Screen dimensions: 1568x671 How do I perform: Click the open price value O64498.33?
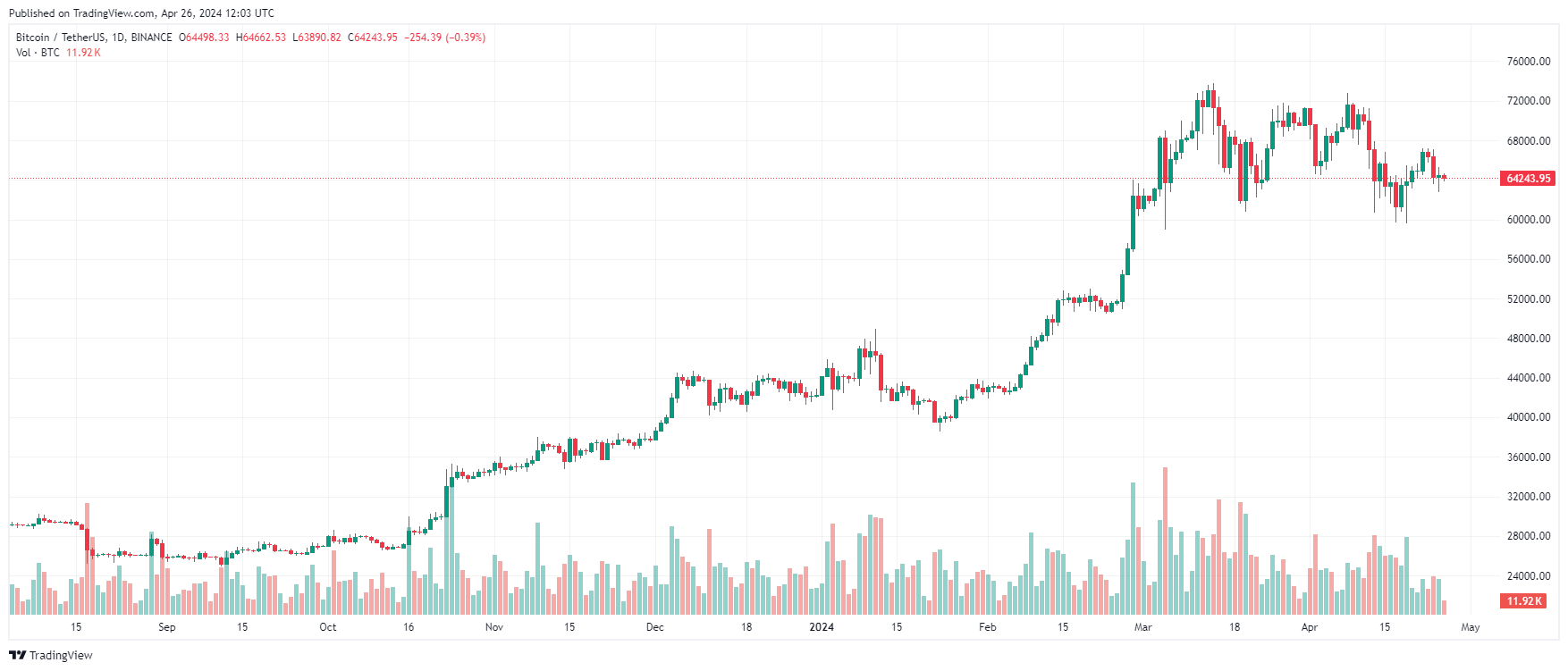(x=204, y=38)
